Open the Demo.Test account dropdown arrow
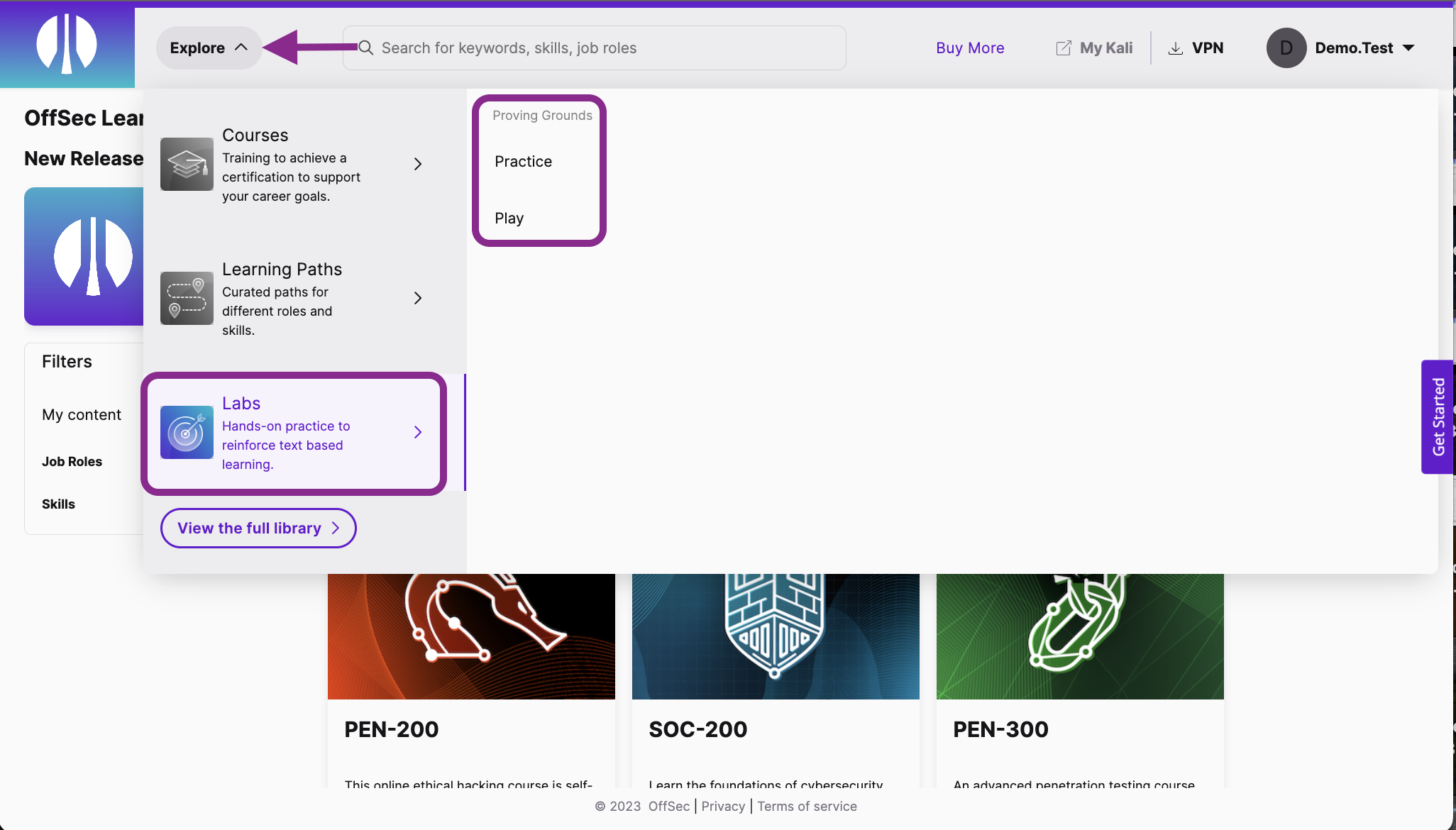Image resolution: width=1456 pixels, height=830 pixels. 1408,48
